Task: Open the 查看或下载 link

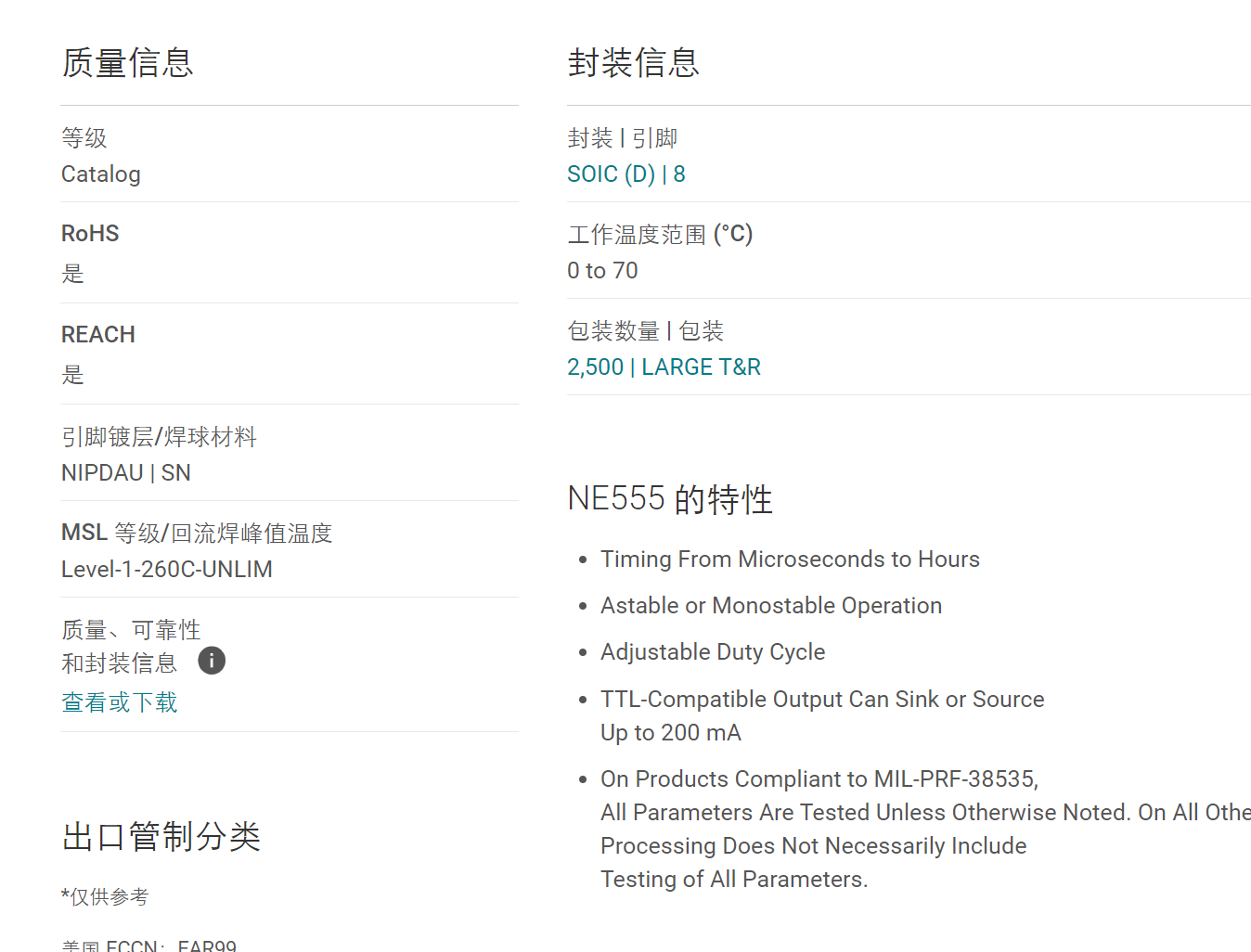Action: [x=119, y=702]
